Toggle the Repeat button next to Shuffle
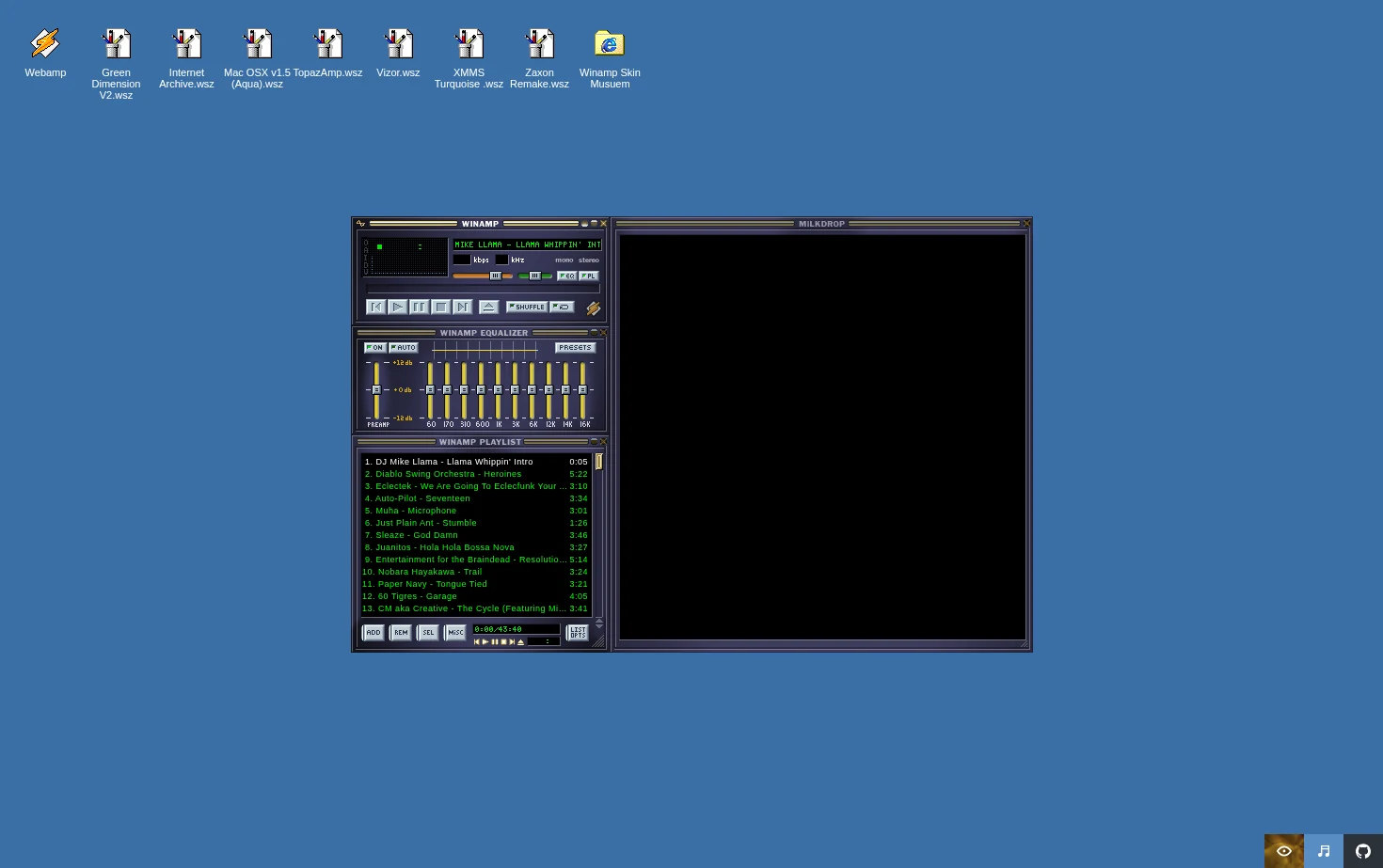 pyautogui.click(x=562, y=307)
